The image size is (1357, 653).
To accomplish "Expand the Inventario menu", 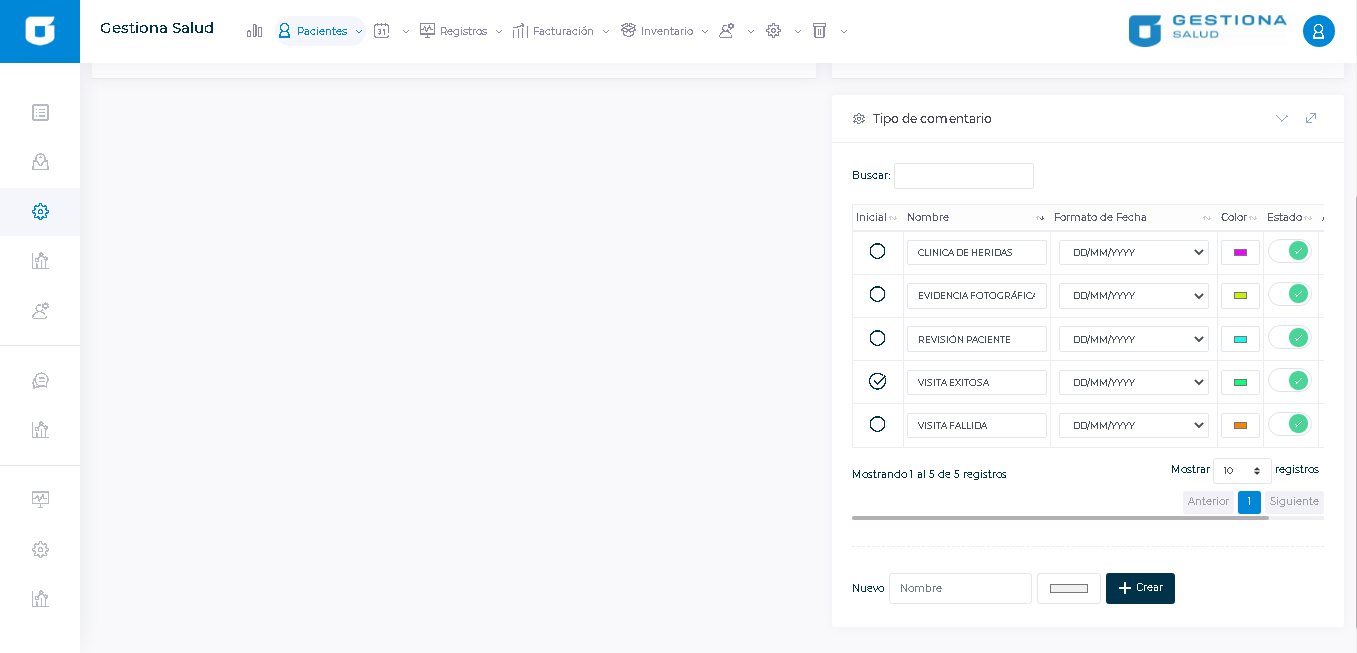I will pyautogui.click(x=665, y=31).
